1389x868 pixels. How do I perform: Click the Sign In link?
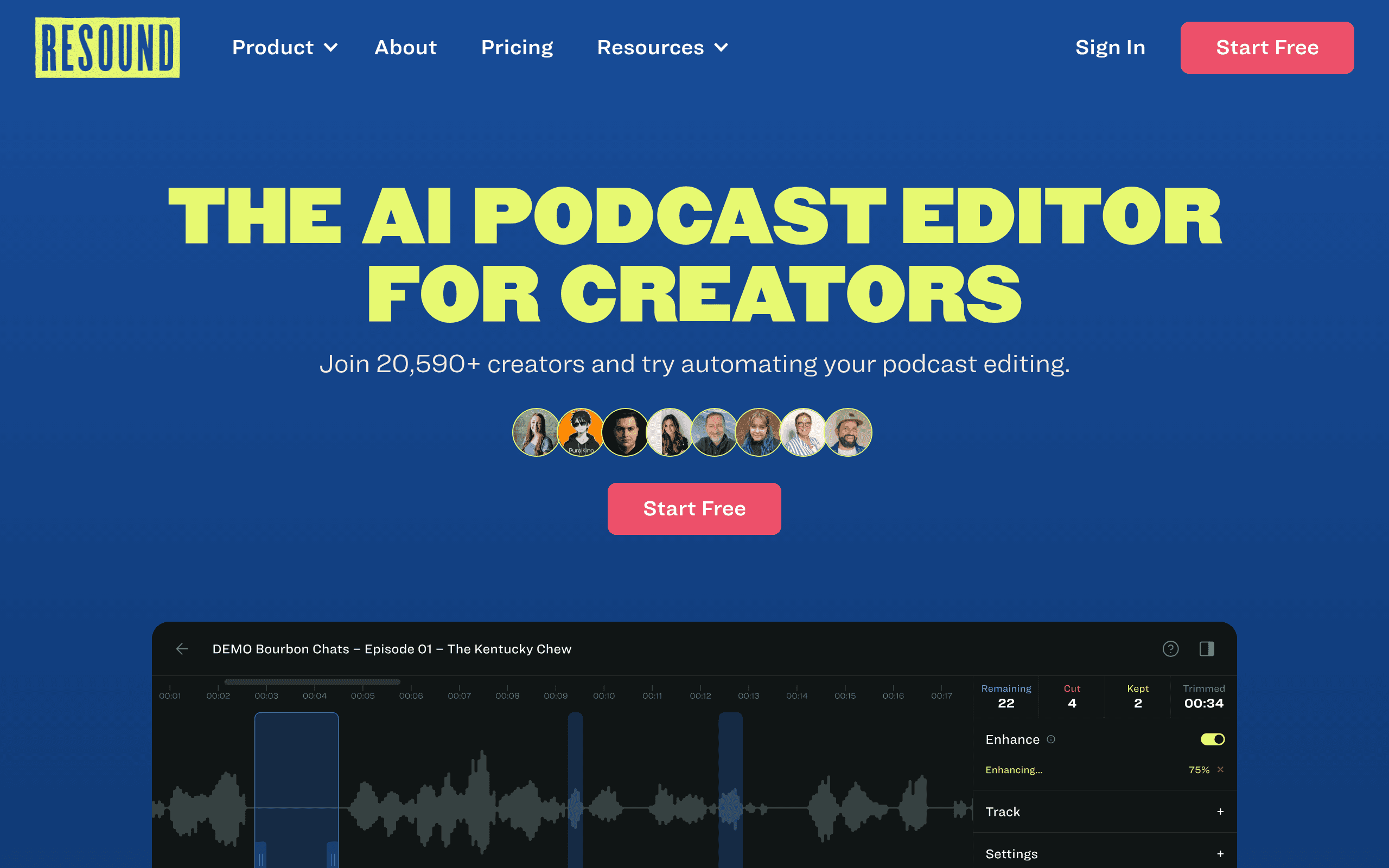click(x=1110, y=47)
